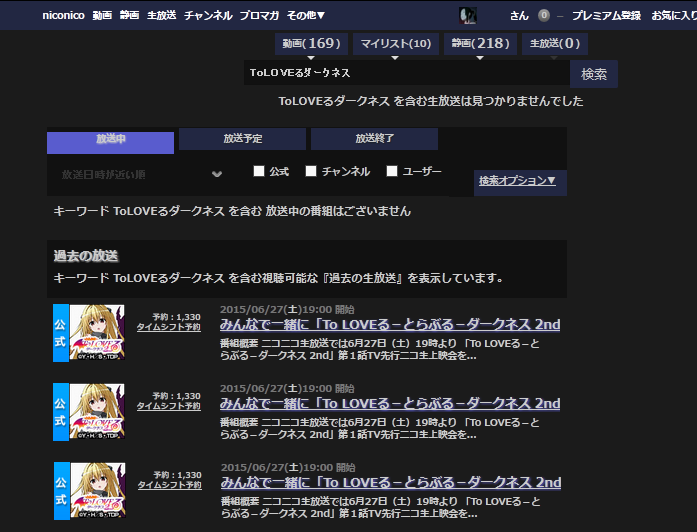Toggle the 公式 filter checkbox

pyautogui.click(x=259, y=171)
